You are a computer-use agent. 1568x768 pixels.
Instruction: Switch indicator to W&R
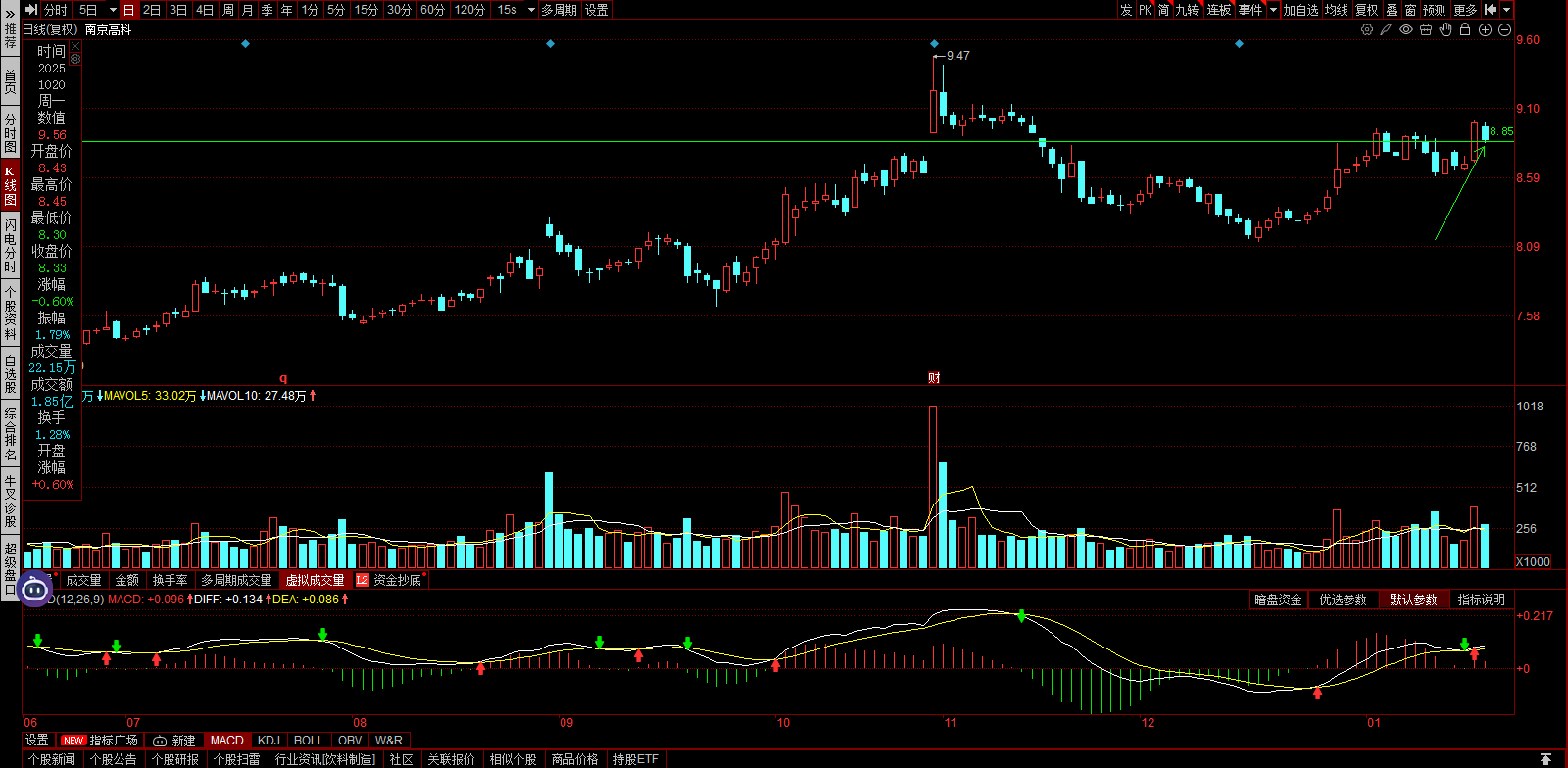coord(389,741)
